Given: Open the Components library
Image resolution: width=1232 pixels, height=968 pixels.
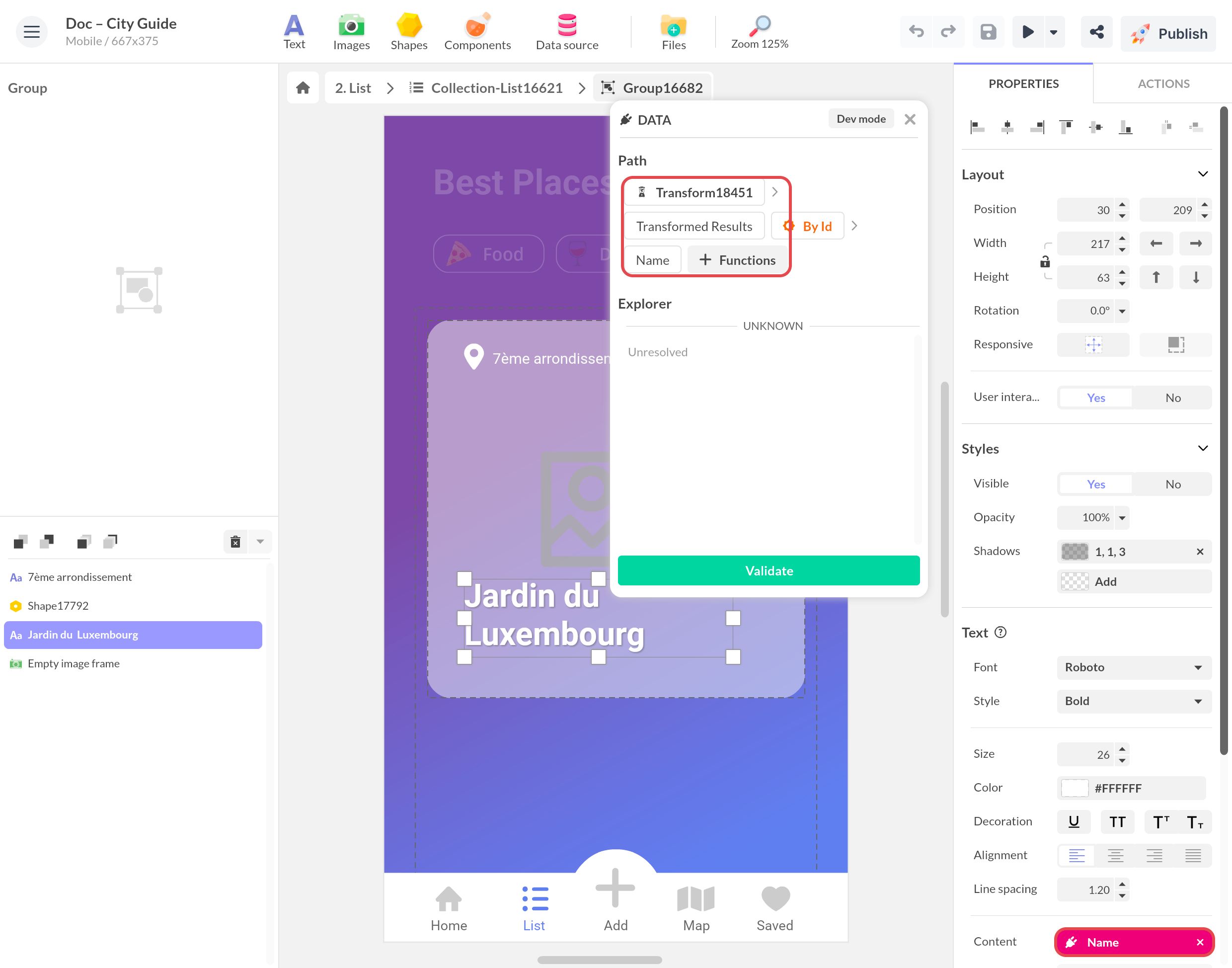Looking at the screenshot, I should click(477, 32).
